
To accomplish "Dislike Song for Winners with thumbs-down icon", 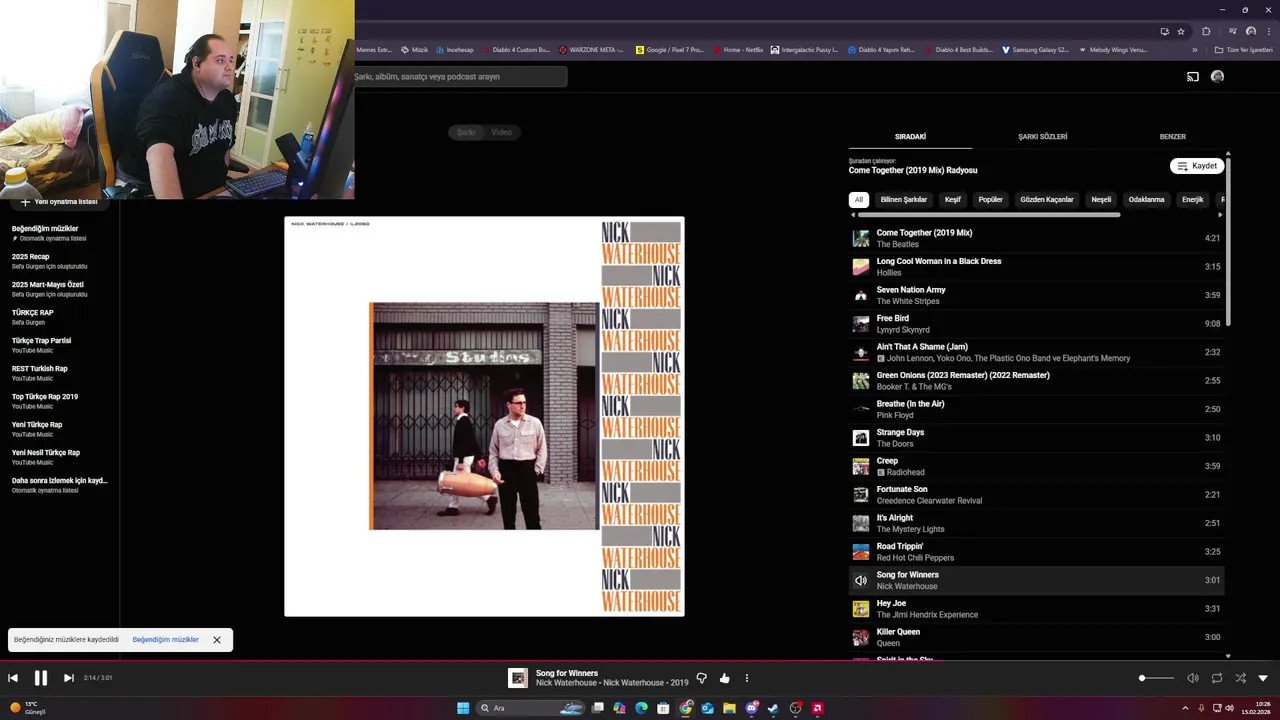I will coord(701,678).
